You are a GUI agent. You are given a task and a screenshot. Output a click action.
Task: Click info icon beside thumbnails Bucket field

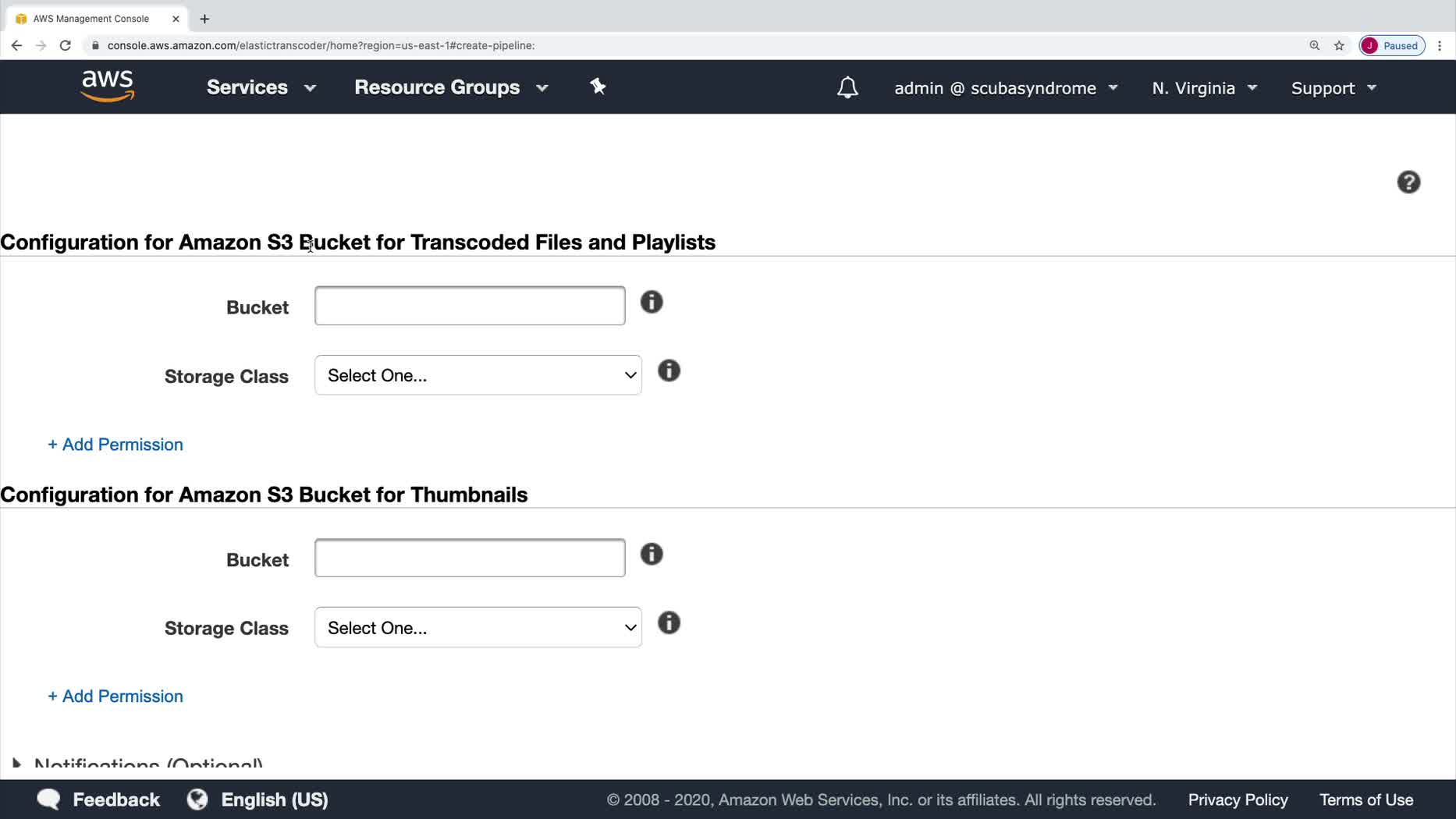pyautogui.click(x=652, y=554)
